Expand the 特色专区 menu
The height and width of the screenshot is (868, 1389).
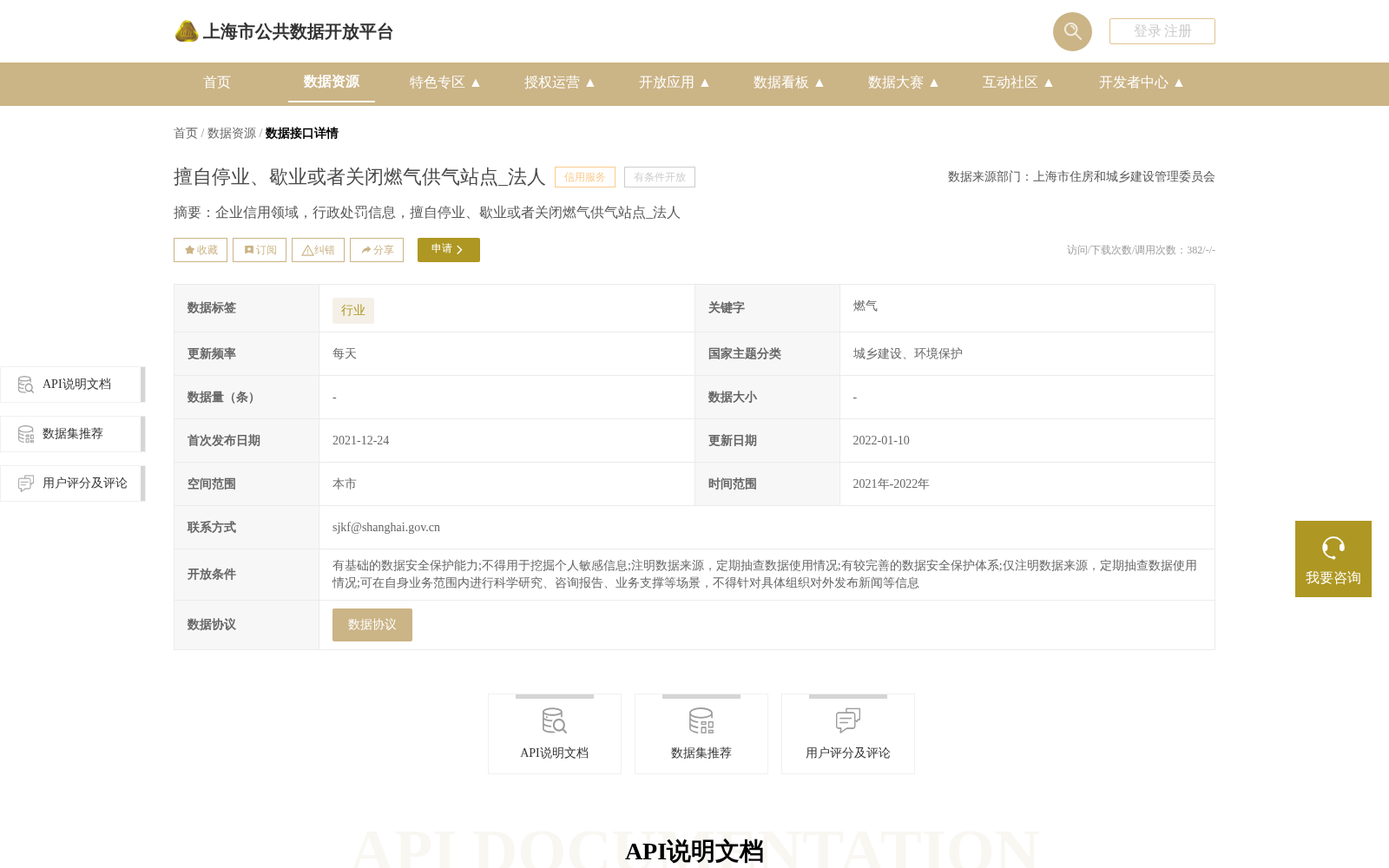445,82
